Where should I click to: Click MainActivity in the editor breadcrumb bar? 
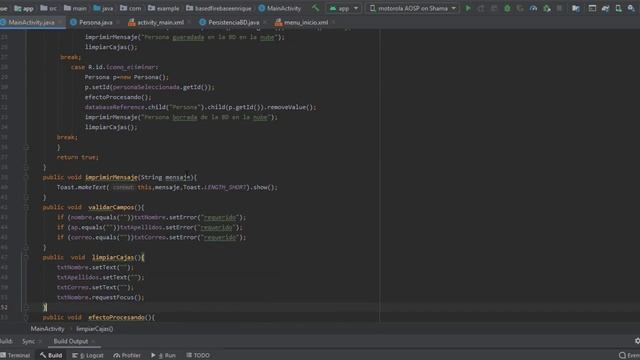coord(47,329)
